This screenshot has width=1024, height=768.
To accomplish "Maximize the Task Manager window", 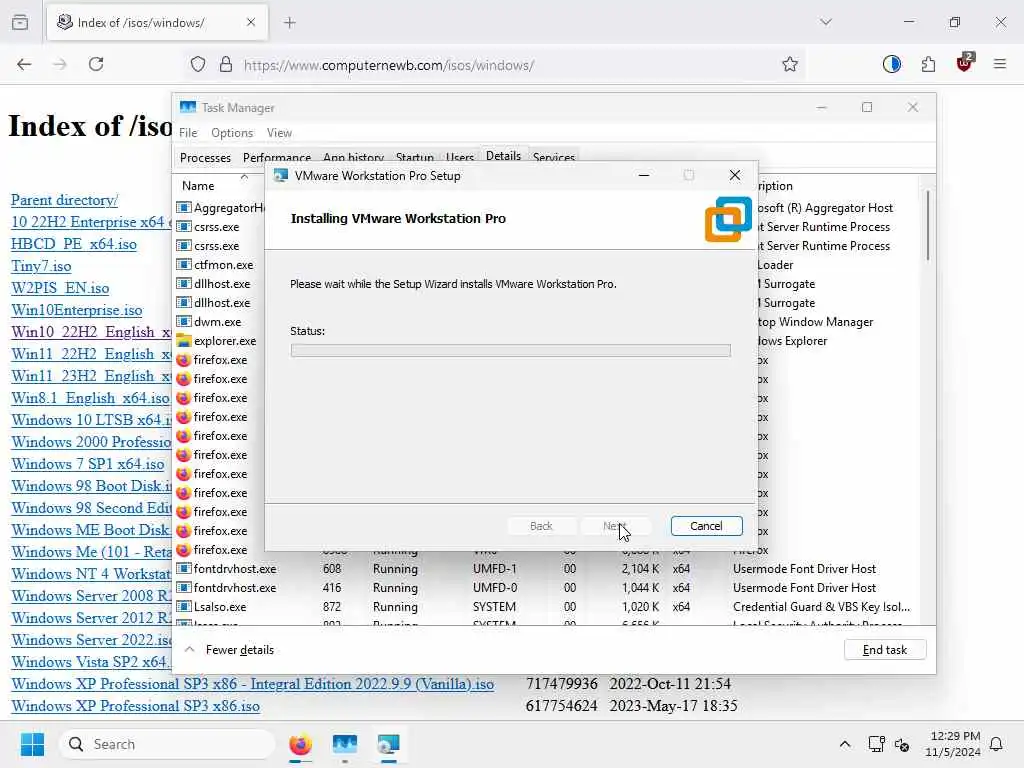I will (867, 107).
